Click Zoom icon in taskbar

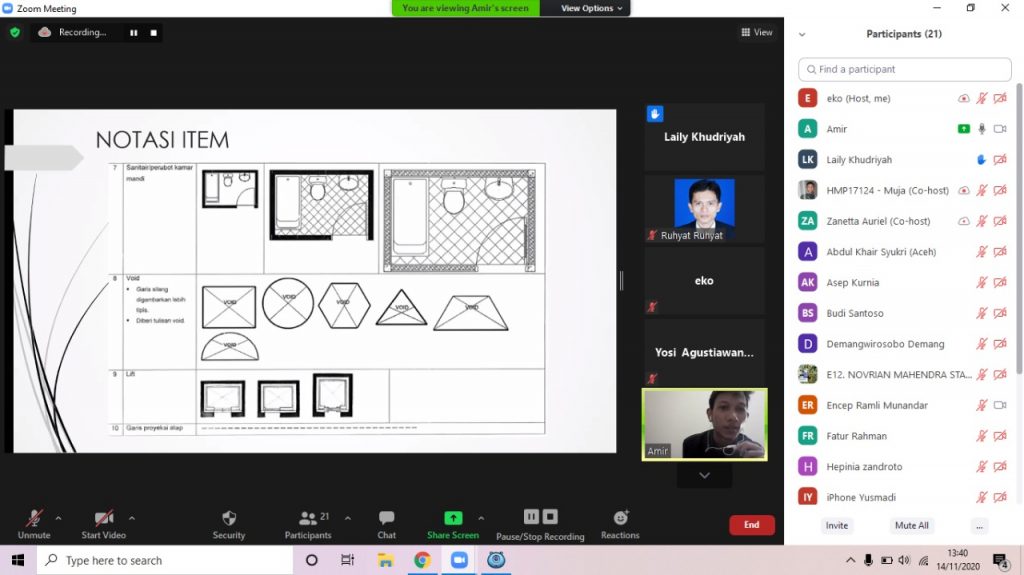[459, 560]
